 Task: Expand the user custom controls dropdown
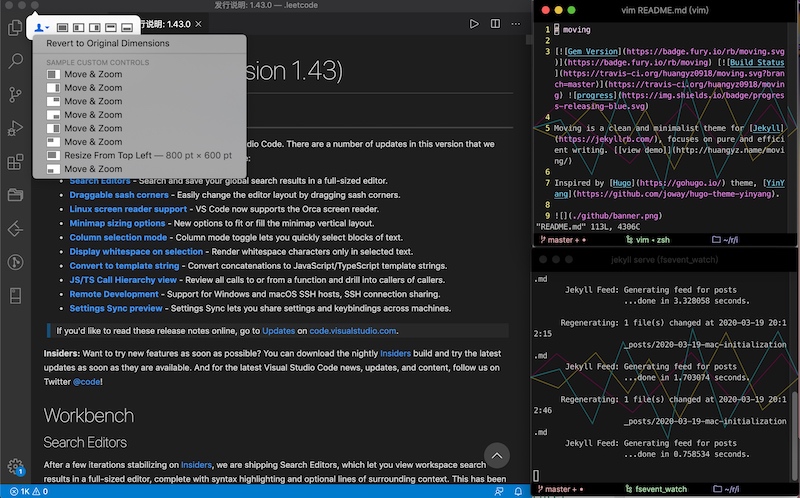pyautogui.click(x=41, y=27)
